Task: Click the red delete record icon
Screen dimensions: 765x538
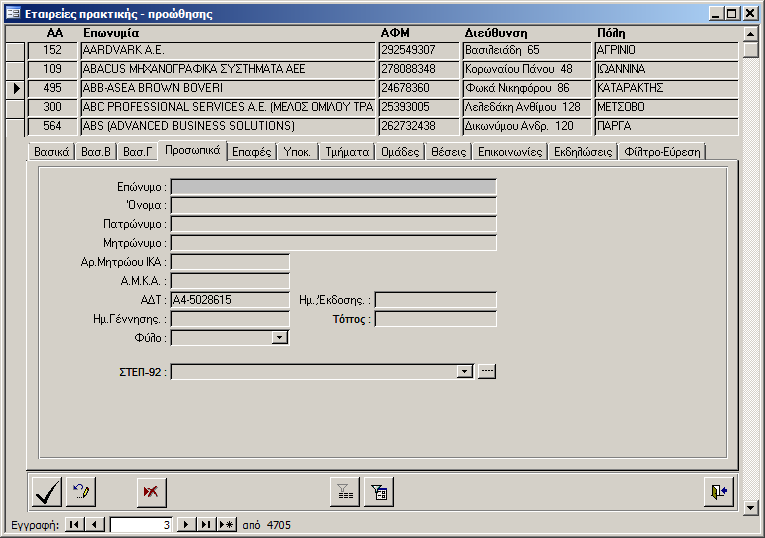Action: click(153, 492)
